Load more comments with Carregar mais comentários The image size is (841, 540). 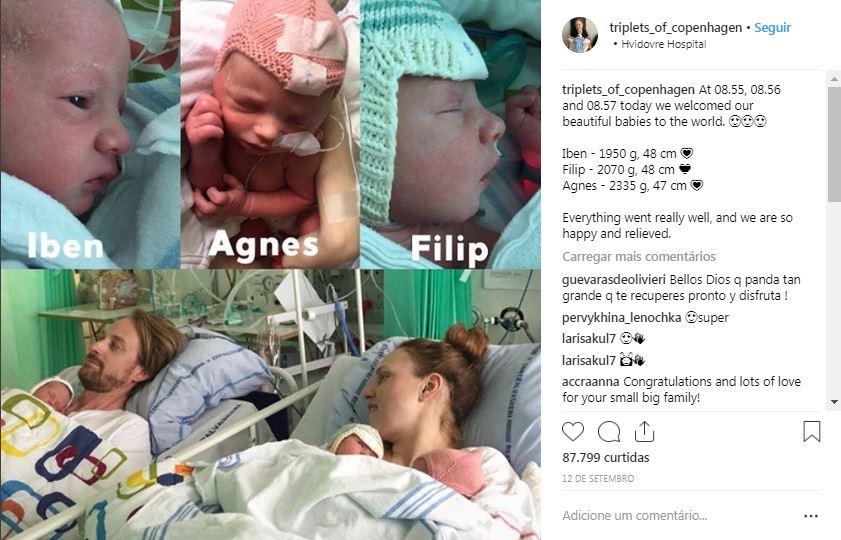[x=639, y=257]
